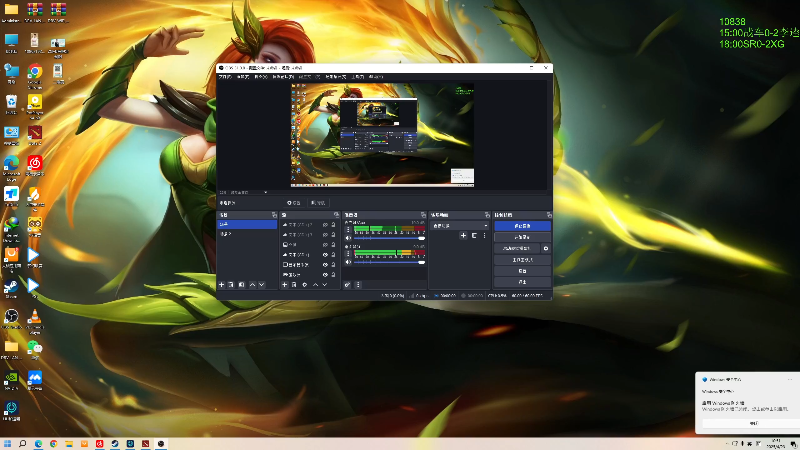Mute the bottom mixer channel speaker icon
800x450 pixels.
348,262
